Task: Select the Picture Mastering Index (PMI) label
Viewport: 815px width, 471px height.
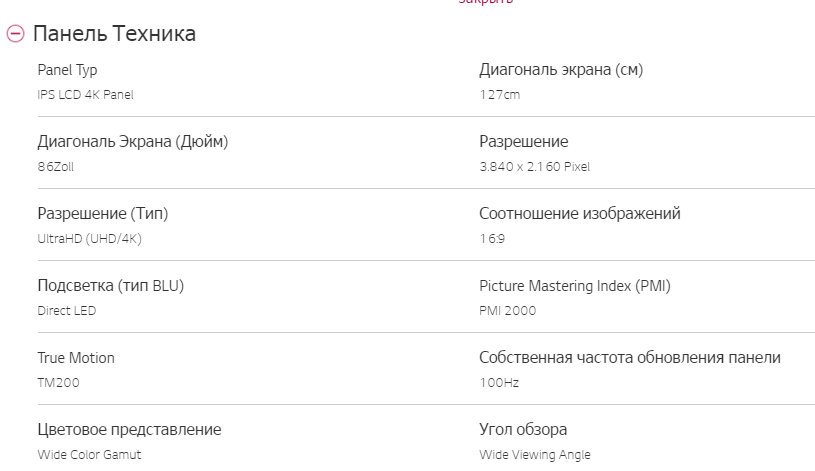Action: pyautogui.click(x=575, y=286)
